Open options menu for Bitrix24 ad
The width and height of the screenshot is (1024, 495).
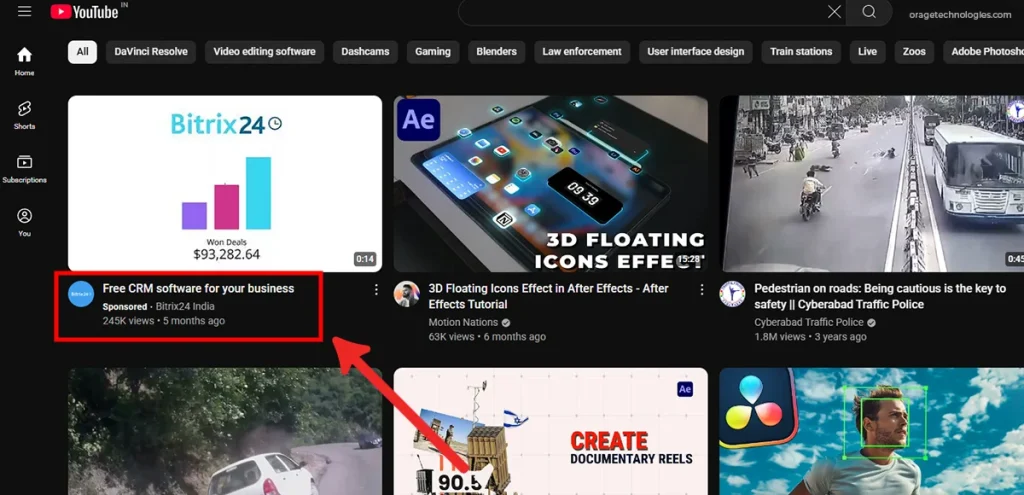point(376,290)
